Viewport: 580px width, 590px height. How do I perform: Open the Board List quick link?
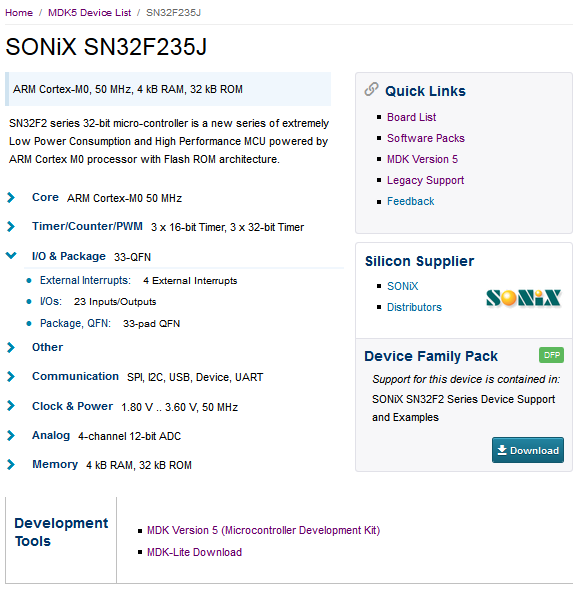click(x=411, y=117)
